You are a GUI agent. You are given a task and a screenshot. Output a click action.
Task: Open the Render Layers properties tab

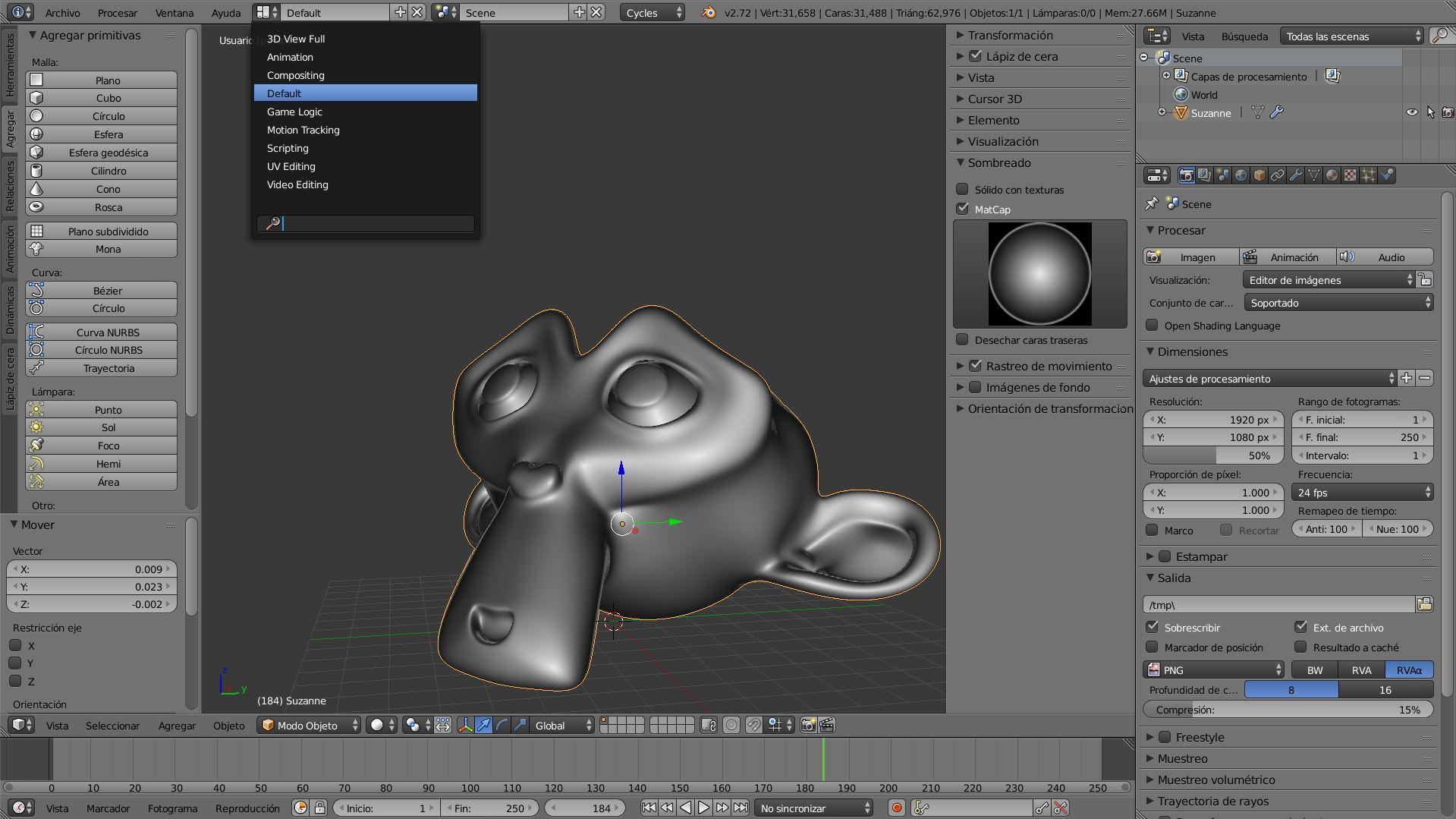(1204, 175)
